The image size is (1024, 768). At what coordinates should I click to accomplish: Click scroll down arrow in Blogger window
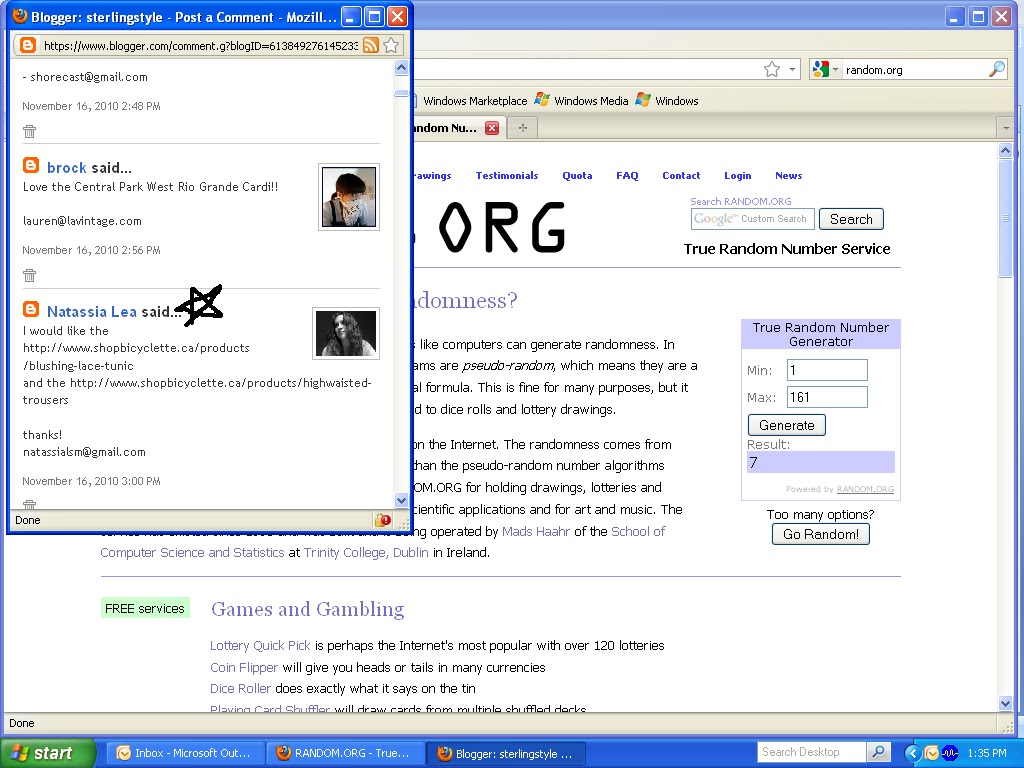[x=402, y=500]
